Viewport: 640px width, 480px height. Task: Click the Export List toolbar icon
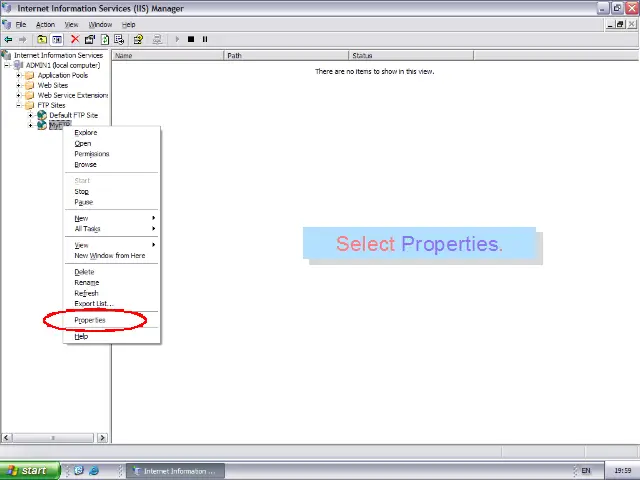(119, 39)
